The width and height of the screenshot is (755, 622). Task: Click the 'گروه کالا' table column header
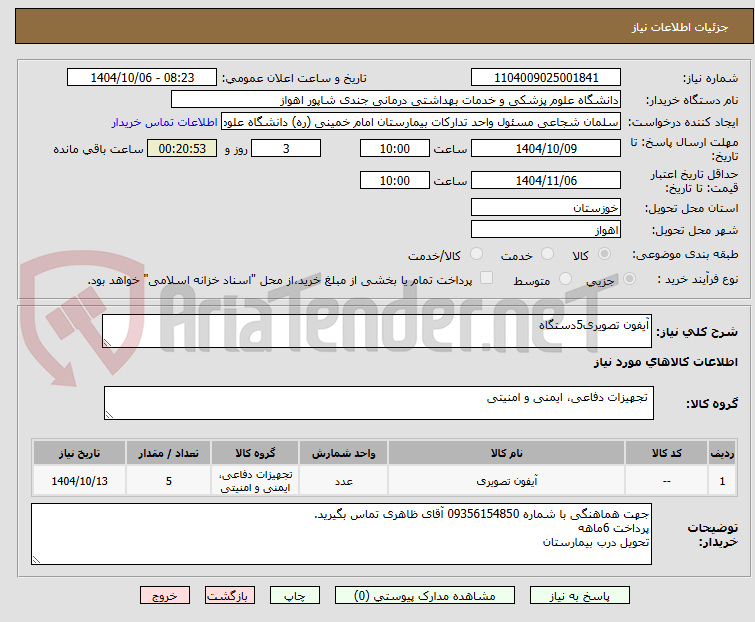(x=255, y=453)
